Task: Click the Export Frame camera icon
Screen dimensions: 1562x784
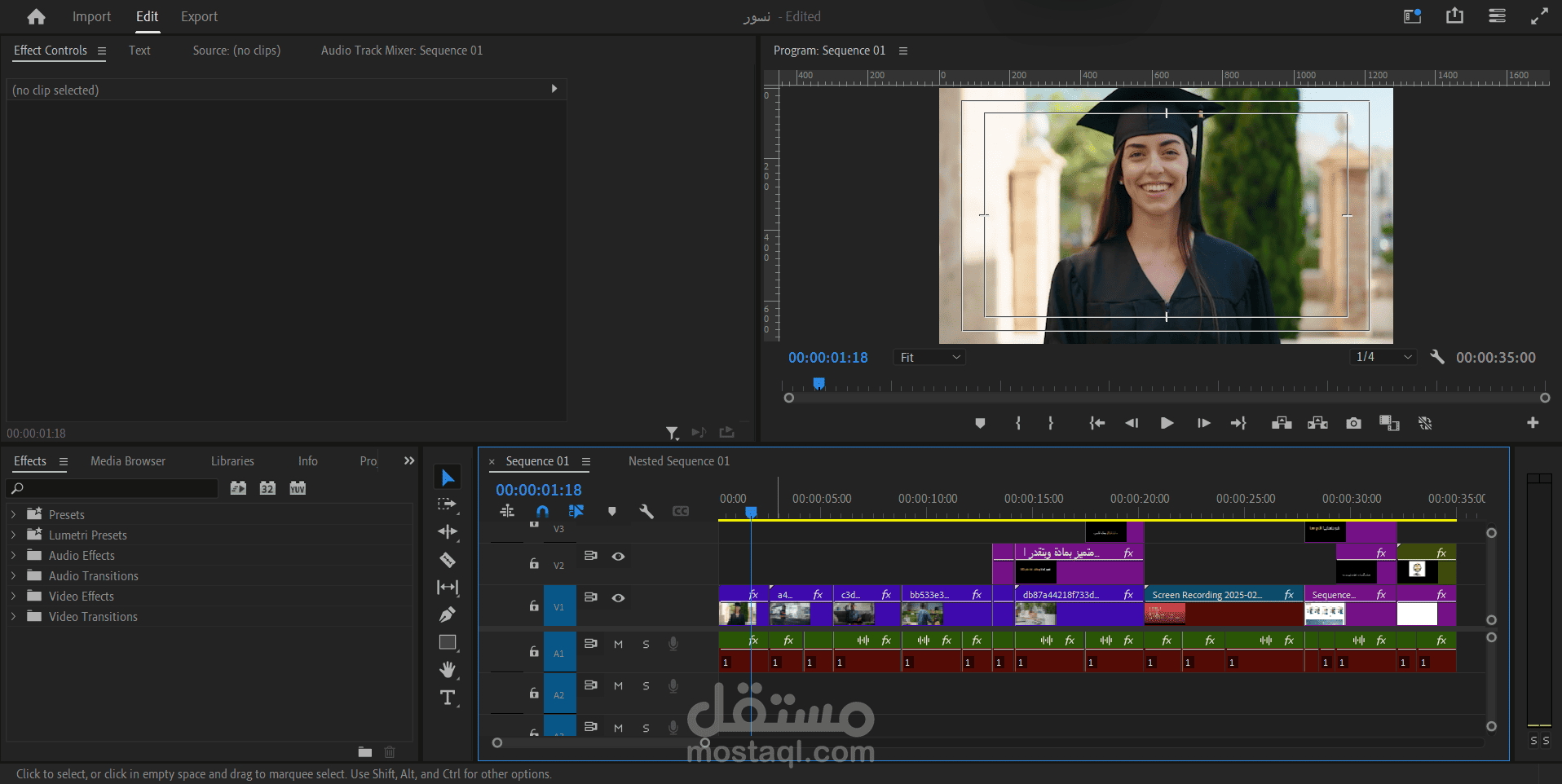Action: 1353,423
